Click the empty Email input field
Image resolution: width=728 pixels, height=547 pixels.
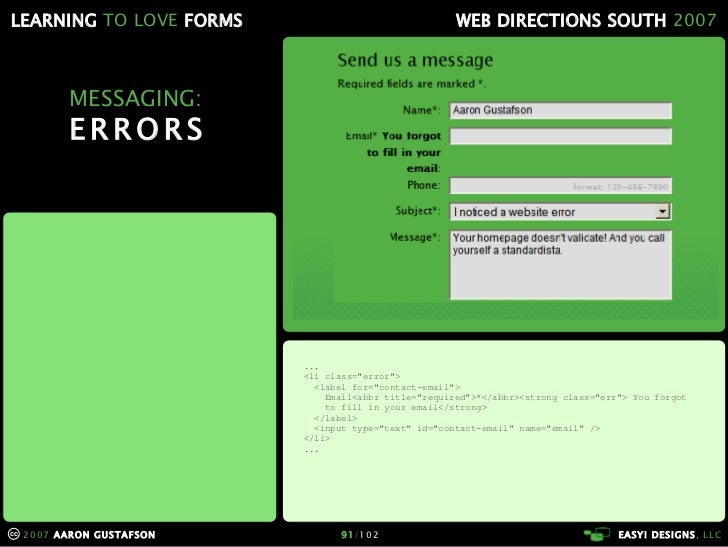point(560,136)
